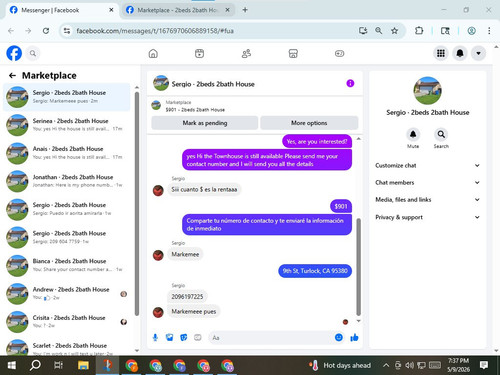Click the conversation list scrollbar
The image size is (500, 375).
[137, 203]
